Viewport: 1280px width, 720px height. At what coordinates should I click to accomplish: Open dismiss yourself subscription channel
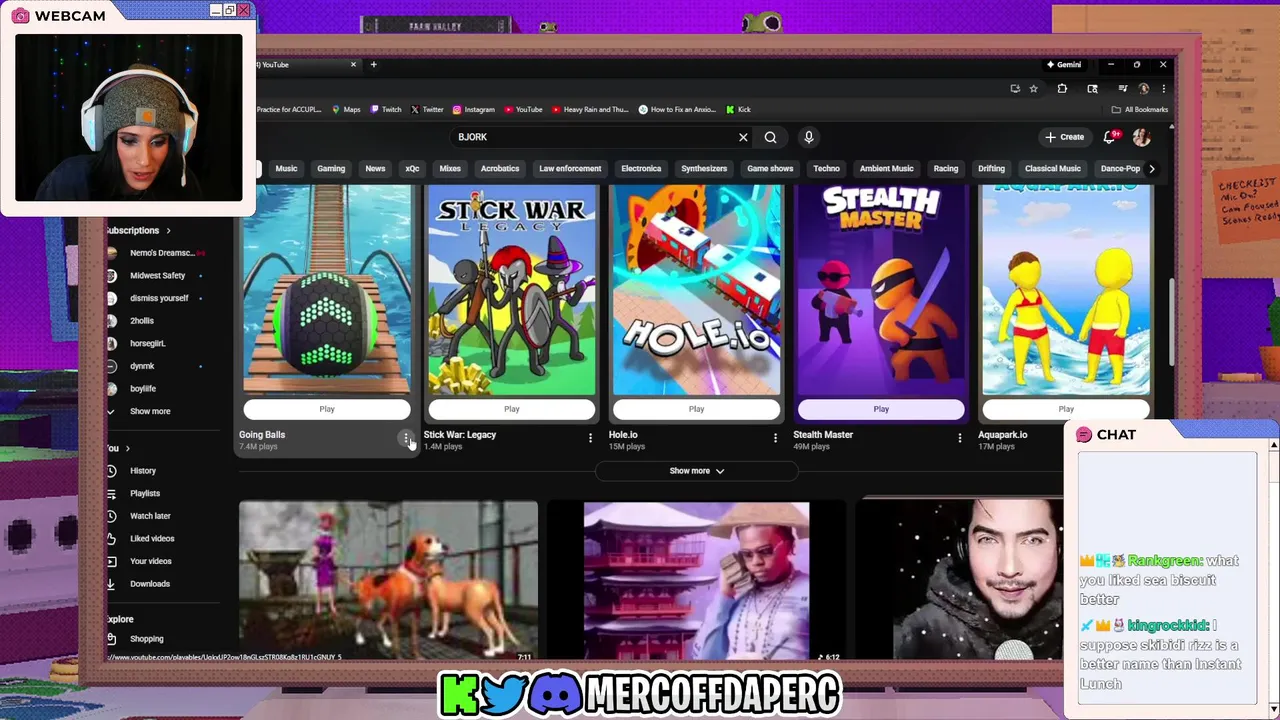click(159, 298)
